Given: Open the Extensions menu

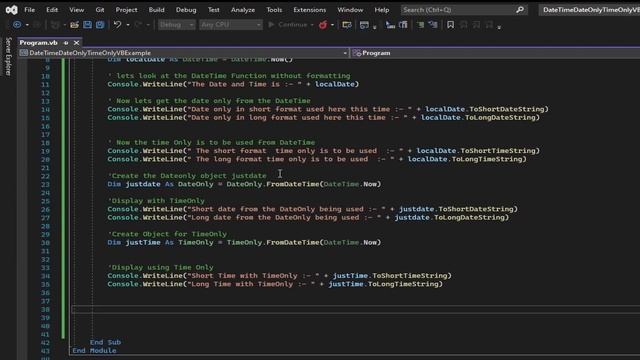Looking at the screenshot, I should 310,10.
